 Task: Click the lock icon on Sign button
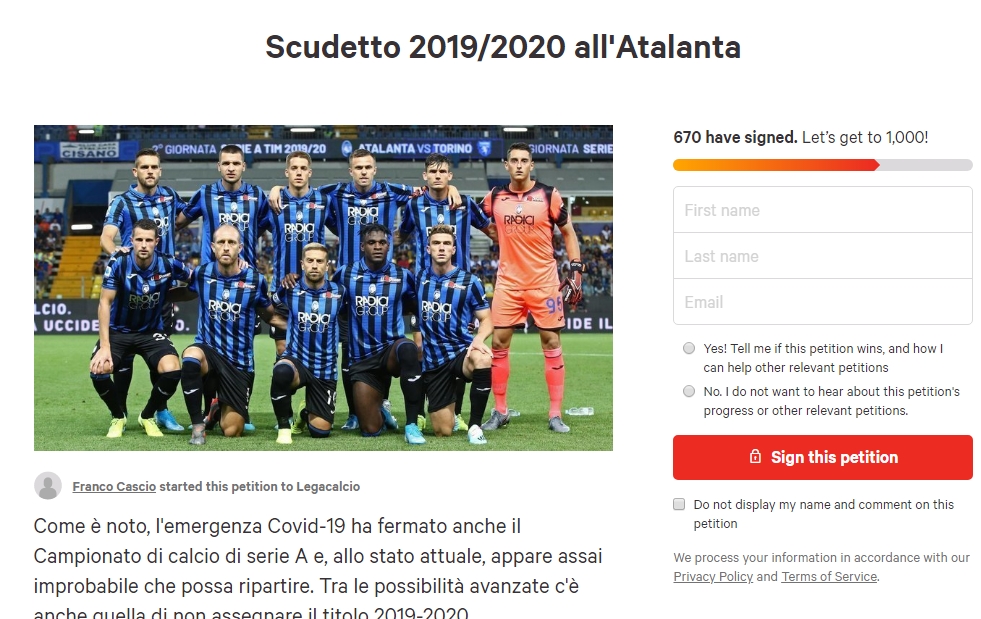(x=755, y=456)
